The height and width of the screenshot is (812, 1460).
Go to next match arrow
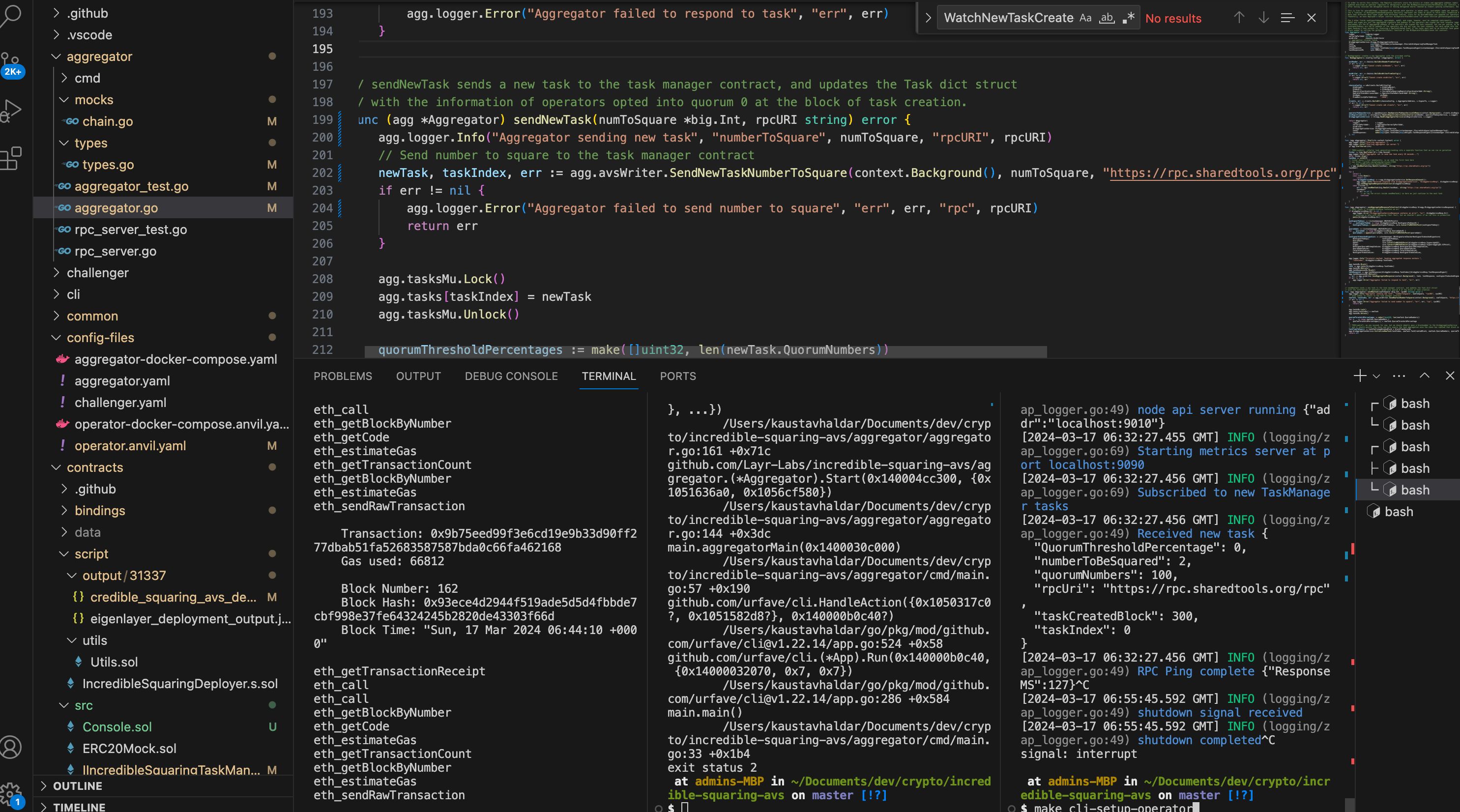pyautogui.click(x=1263, y=18)
